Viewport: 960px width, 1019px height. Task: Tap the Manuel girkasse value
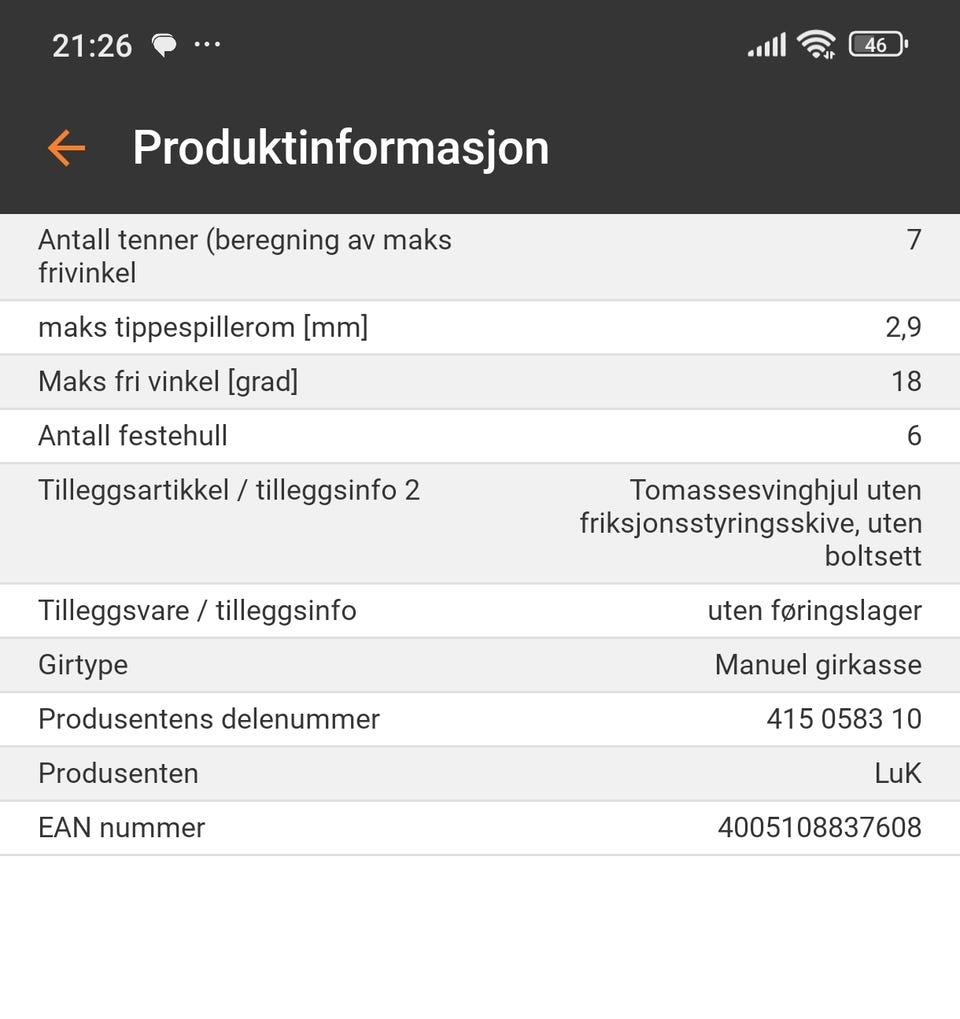pos(818,665)
